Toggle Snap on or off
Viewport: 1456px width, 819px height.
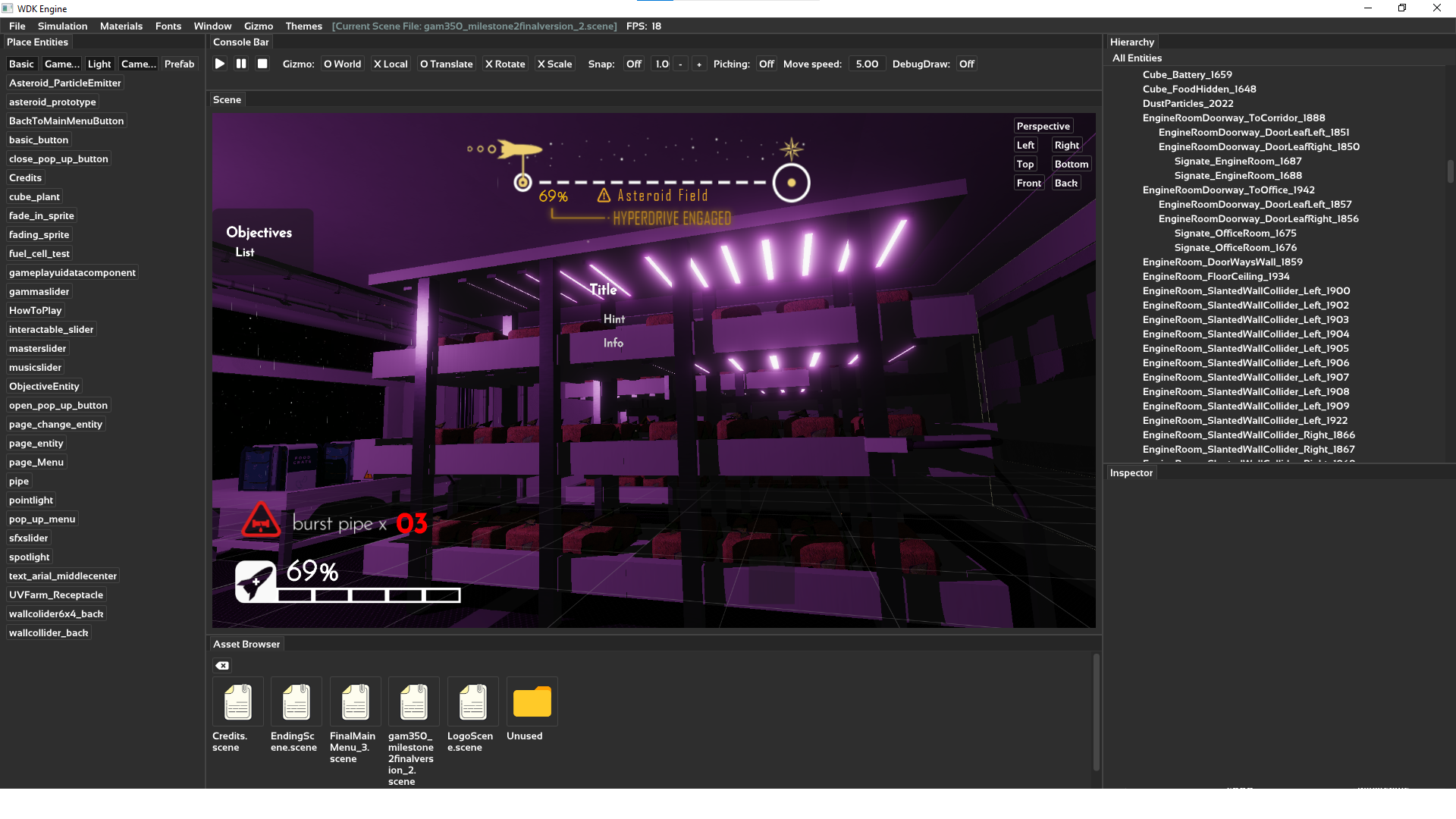633,63
